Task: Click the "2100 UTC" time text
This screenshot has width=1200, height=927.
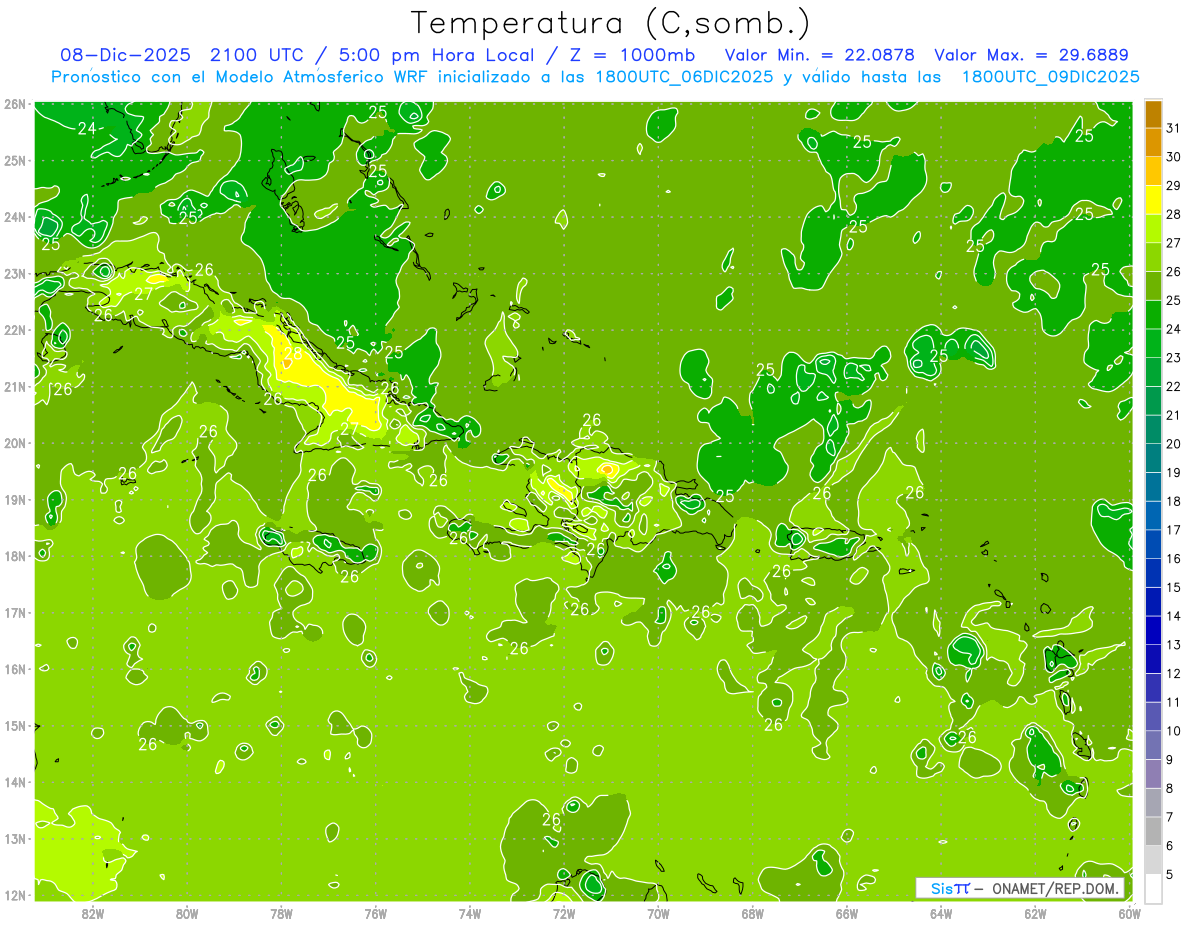Action: pos(258,54)
